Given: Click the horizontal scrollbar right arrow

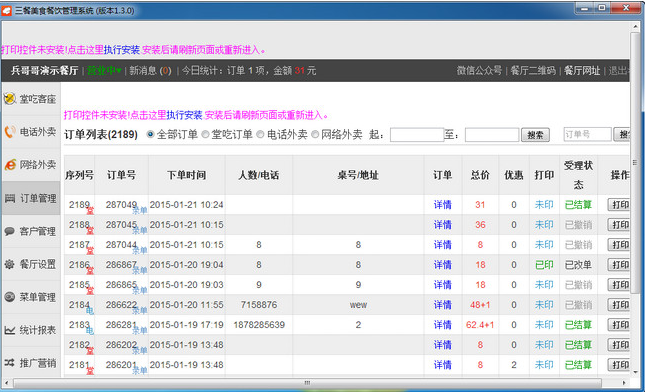Looking at the screenshot, I should point(624,383).
